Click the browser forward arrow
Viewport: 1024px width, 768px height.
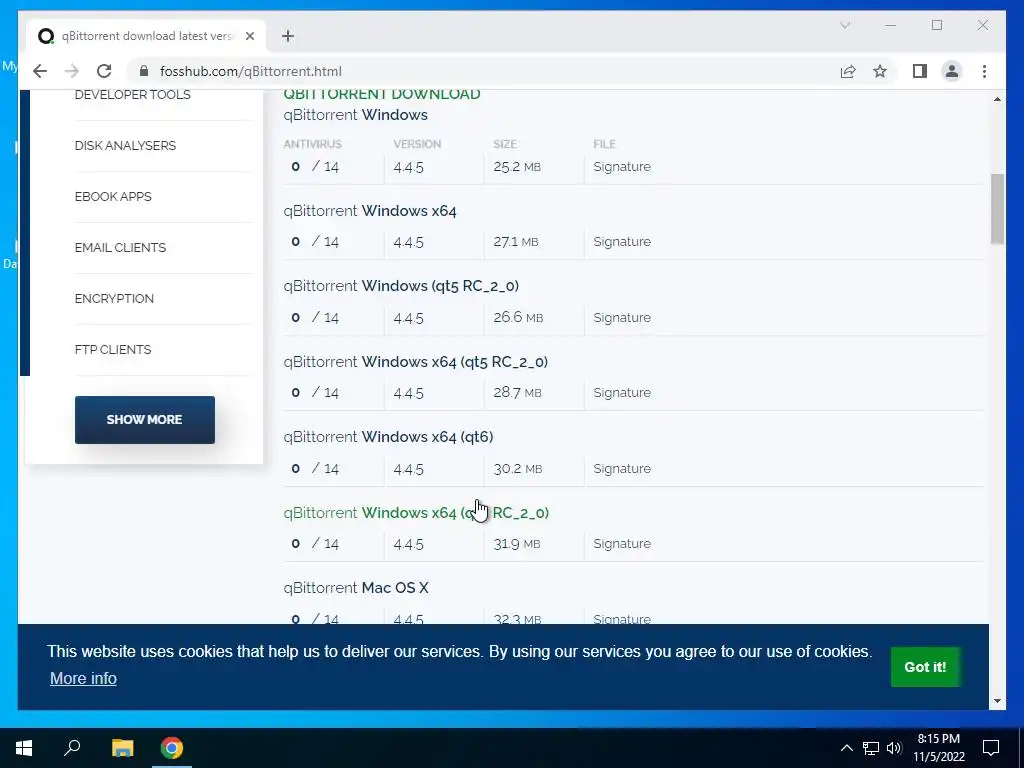(x=72, y=71)
